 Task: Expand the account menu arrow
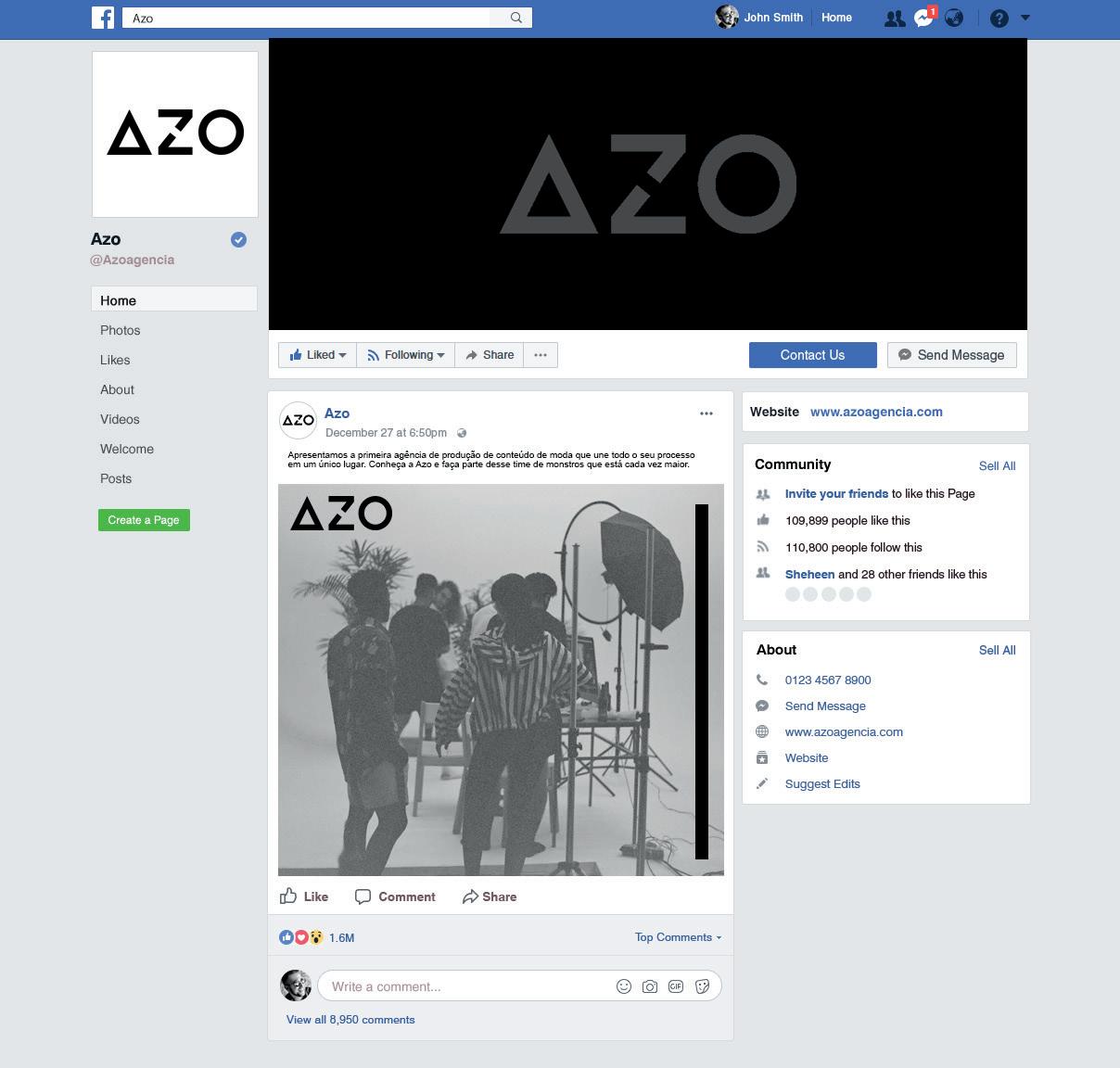click(x=1025, y=18)
